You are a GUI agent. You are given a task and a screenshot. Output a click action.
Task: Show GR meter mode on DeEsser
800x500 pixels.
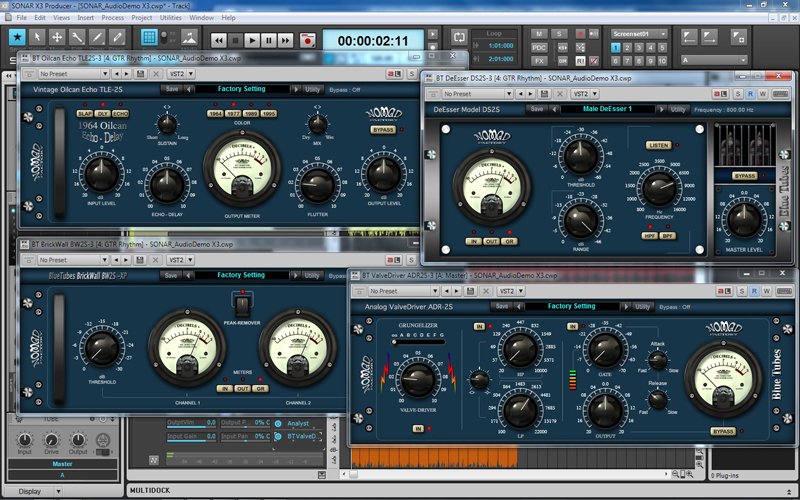[509, 241]
